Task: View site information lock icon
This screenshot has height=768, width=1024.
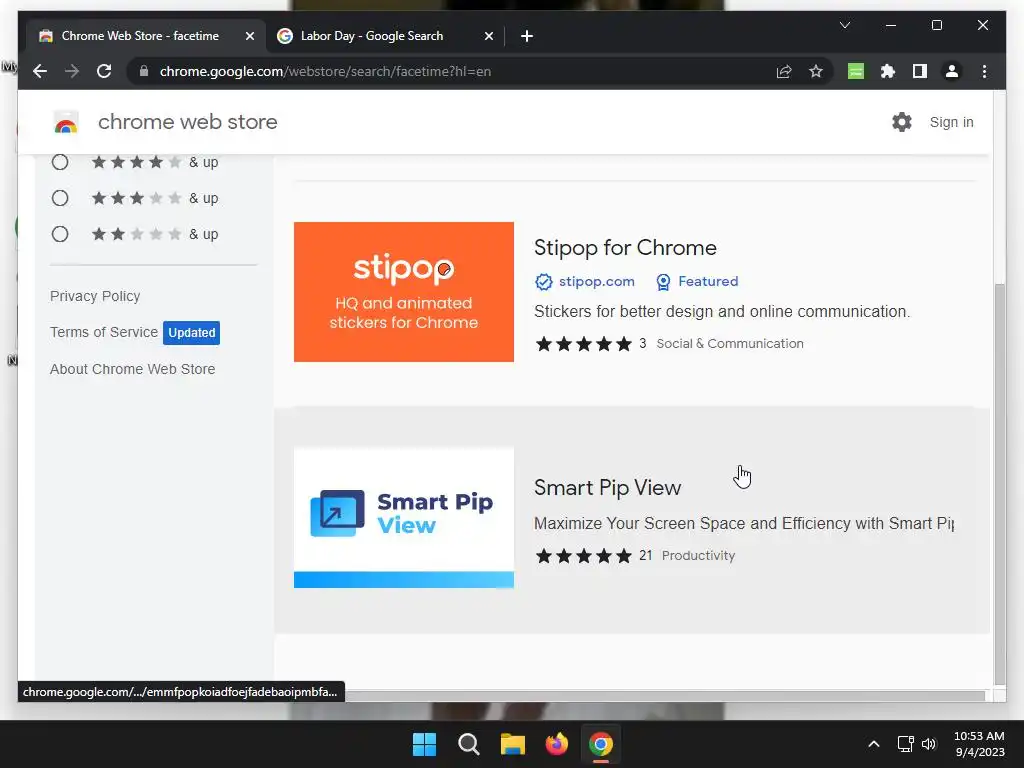Action: tap(144, 71)
